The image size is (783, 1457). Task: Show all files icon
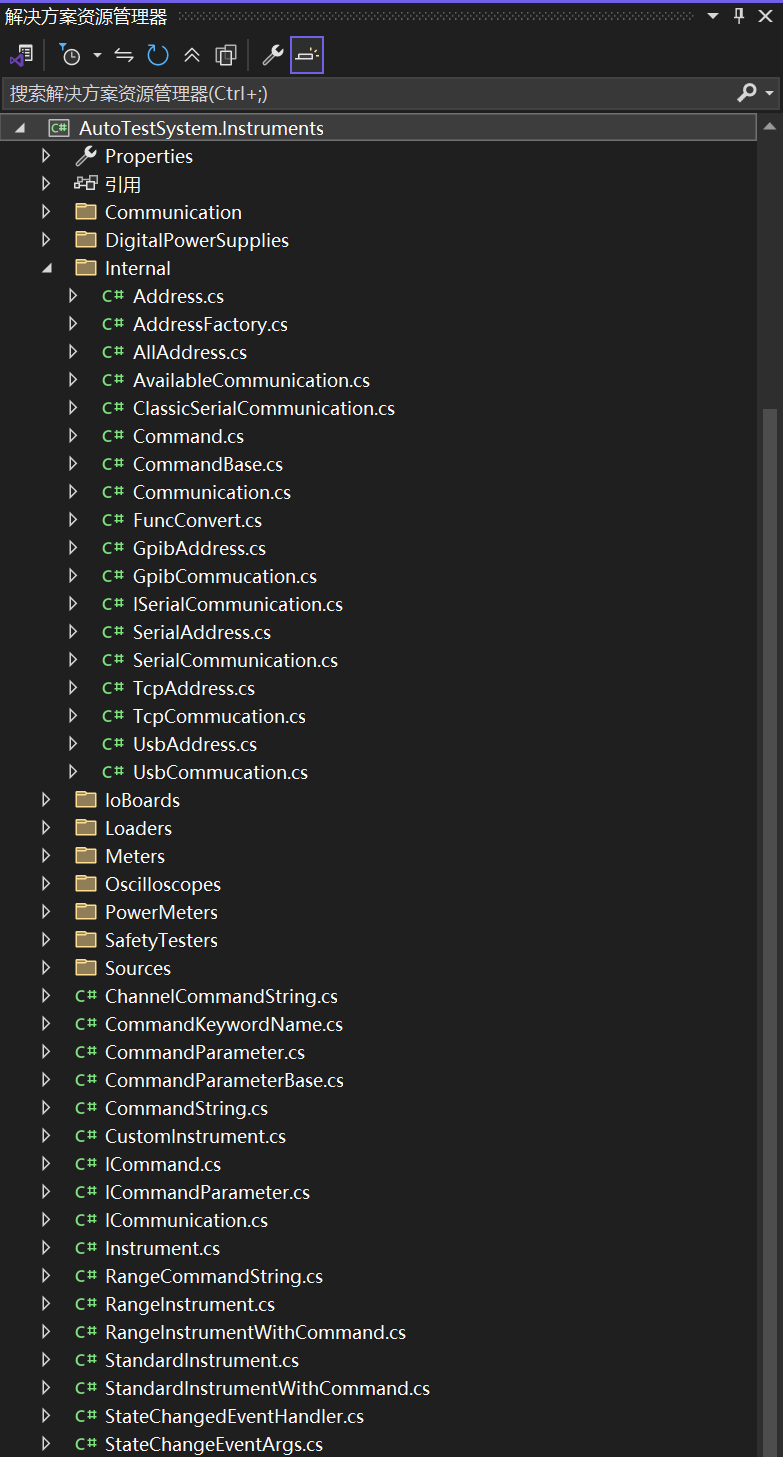(226, 55)
